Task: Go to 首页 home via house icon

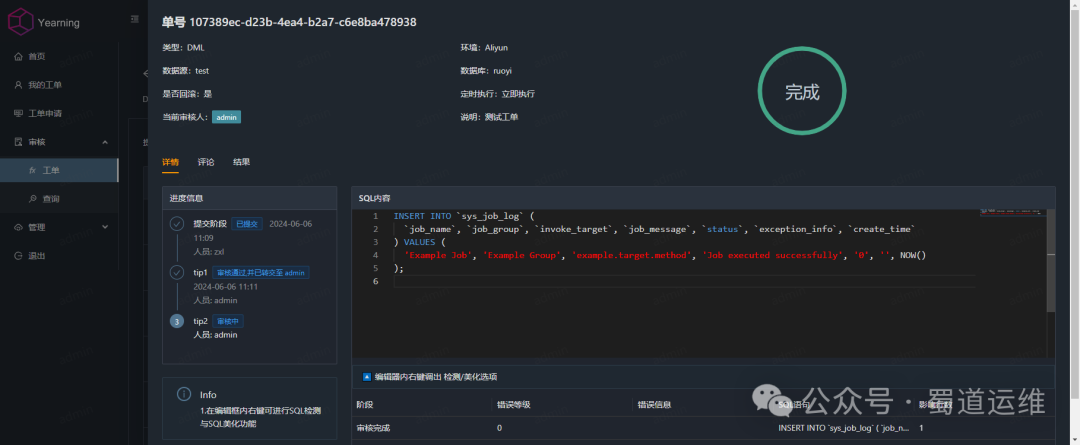Action: pyautogui.click(x=19, y=56)
